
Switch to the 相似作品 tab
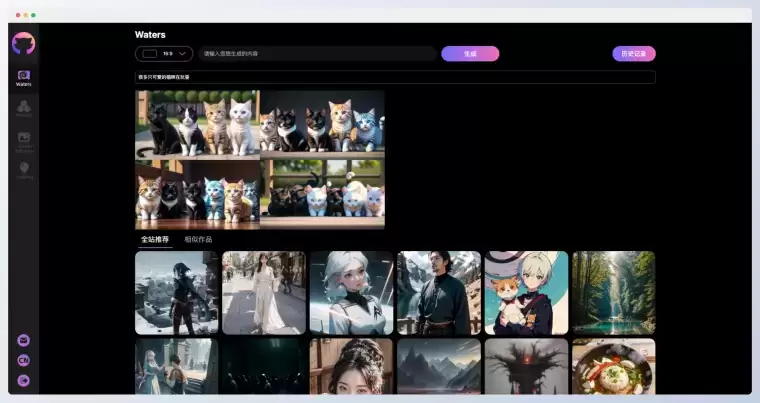click(x=198, y=240)
